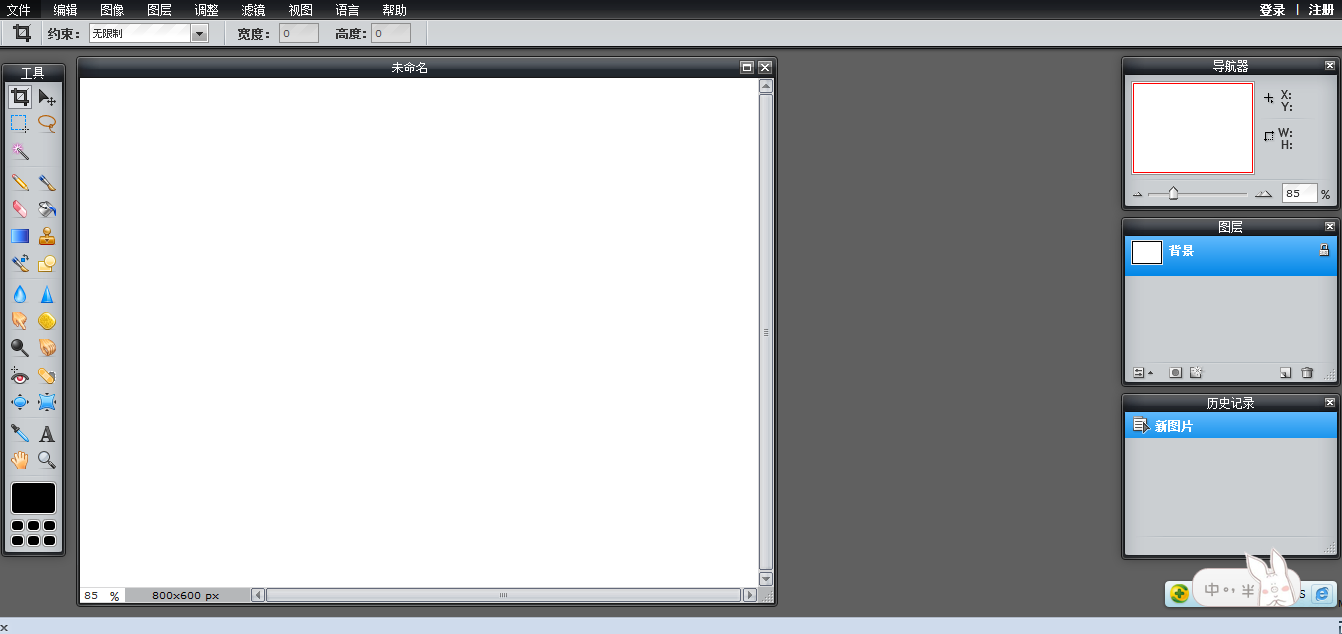Viewport: 1342px width, 634px height.
Task: Select the Gradient tool
Action: point(20,236)
